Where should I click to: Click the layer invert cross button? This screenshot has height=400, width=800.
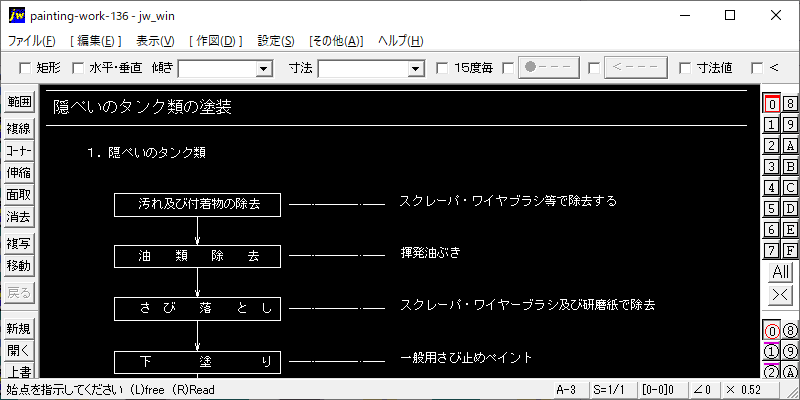781,294
